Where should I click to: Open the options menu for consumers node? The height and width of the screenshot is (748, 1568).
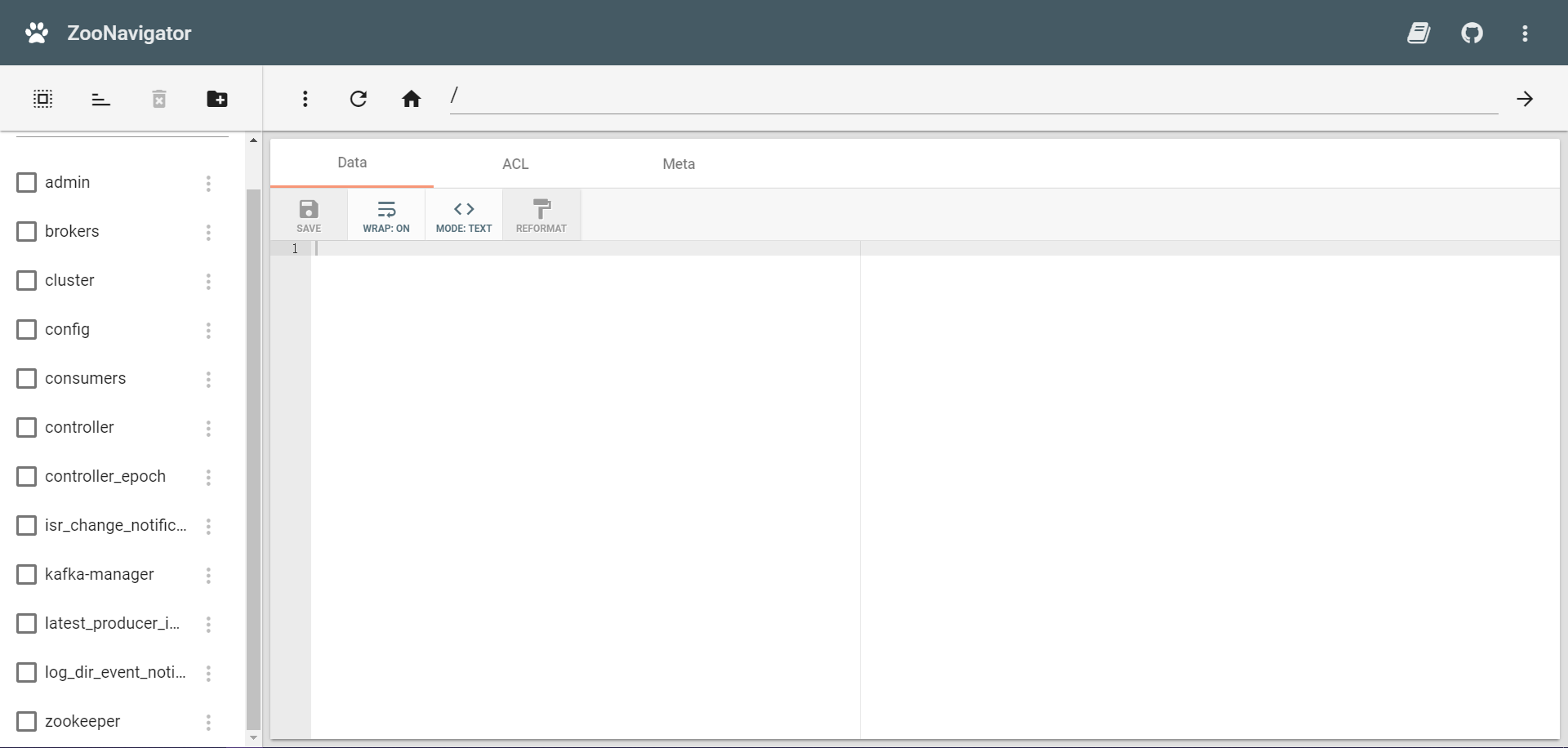tap(208, 379)
